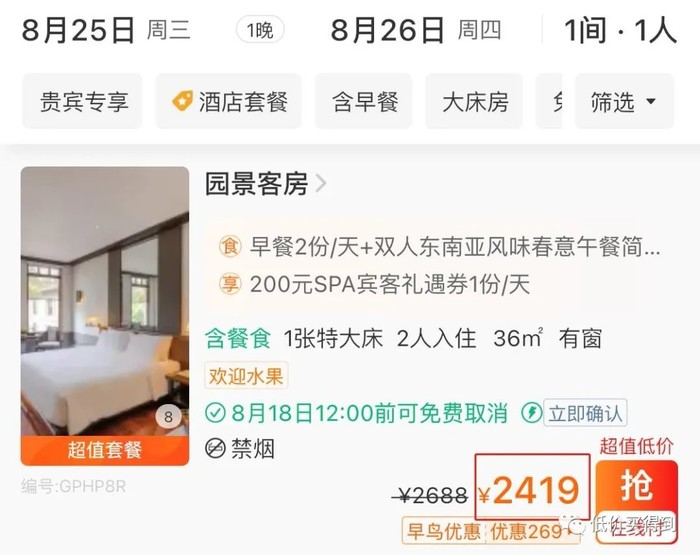
Task: Toggle the 大床房 filter chip
Action: click(474, 101)
